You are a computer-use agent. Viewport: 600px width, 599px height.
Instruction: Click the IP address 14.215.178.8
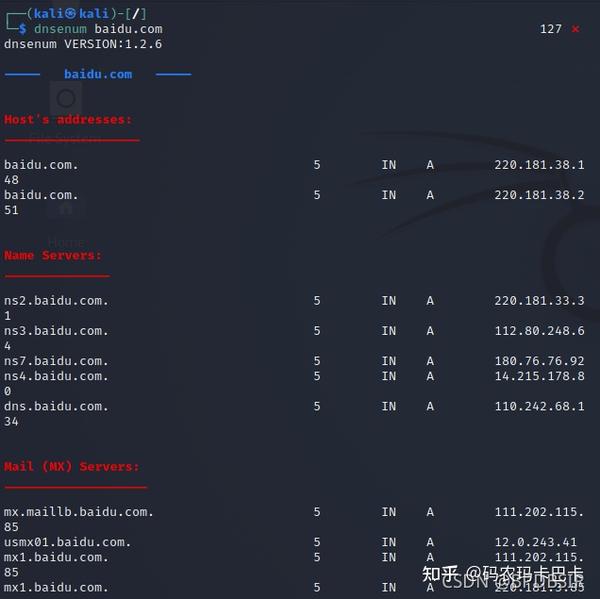click(539, 376)
